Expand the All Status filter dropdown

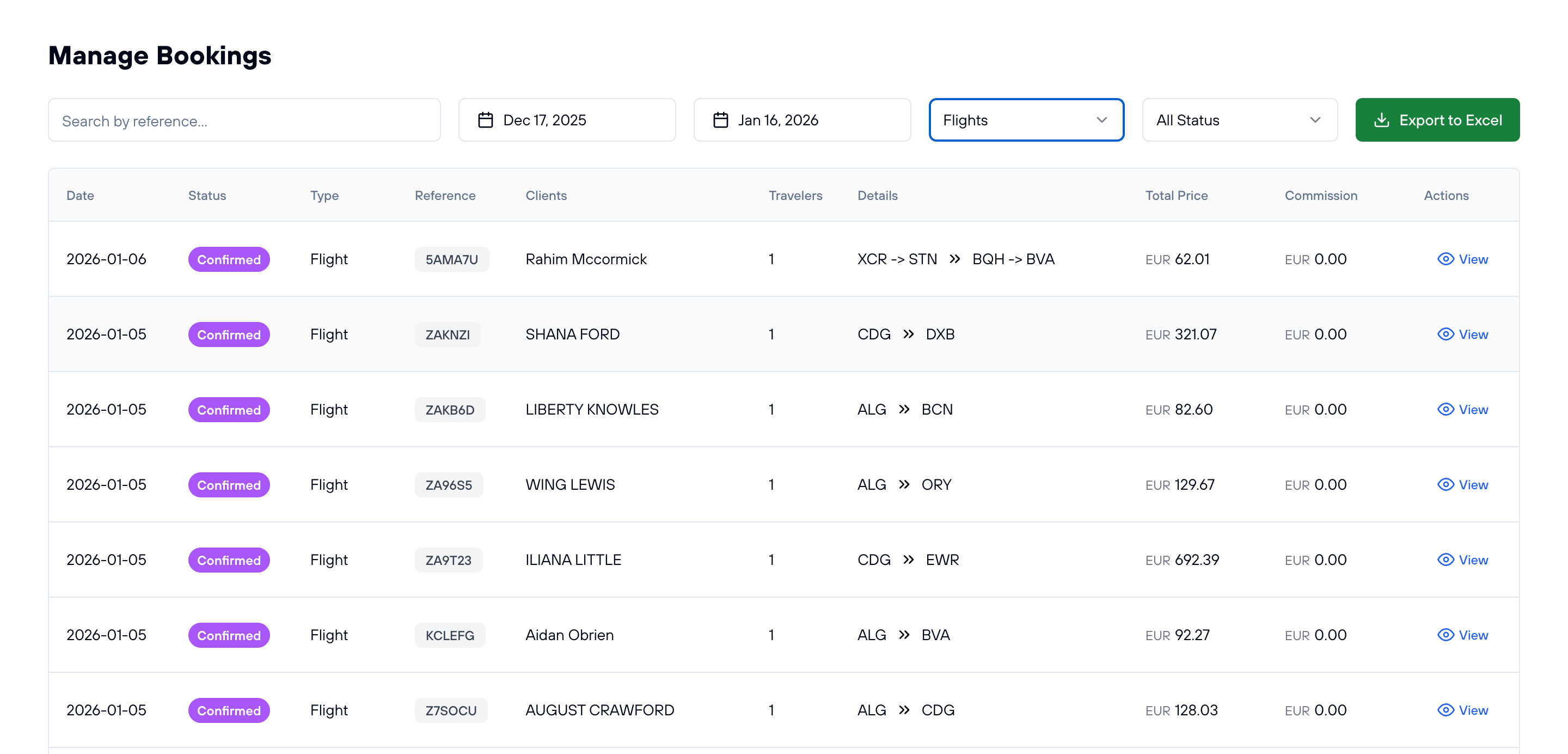[1239, 120]
